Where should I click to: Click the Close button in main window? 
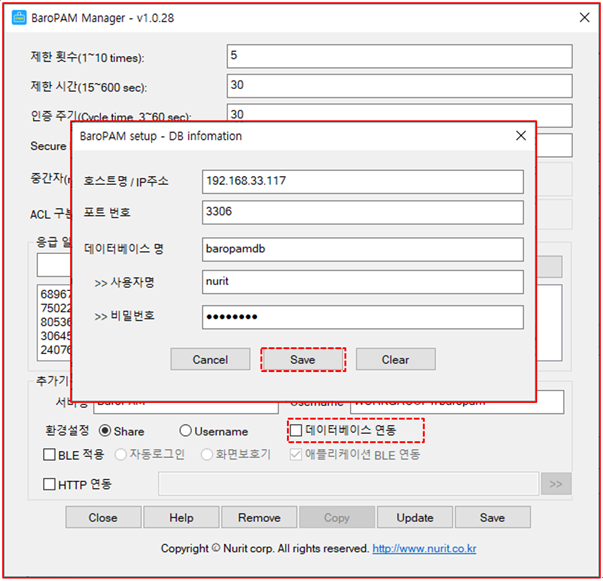103,518
